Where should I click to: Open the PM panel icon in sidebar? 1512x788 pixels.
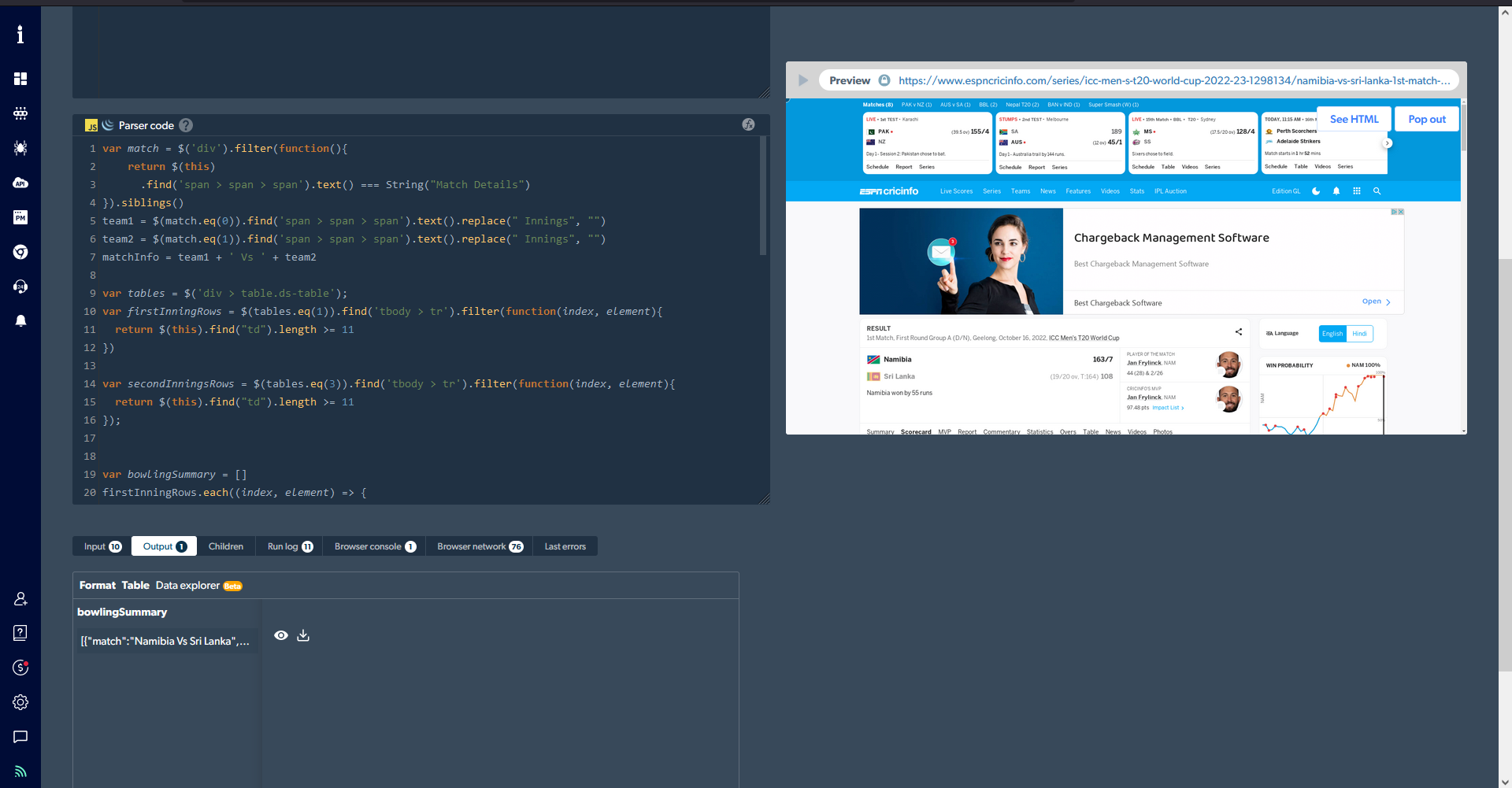tap(20, 217)
